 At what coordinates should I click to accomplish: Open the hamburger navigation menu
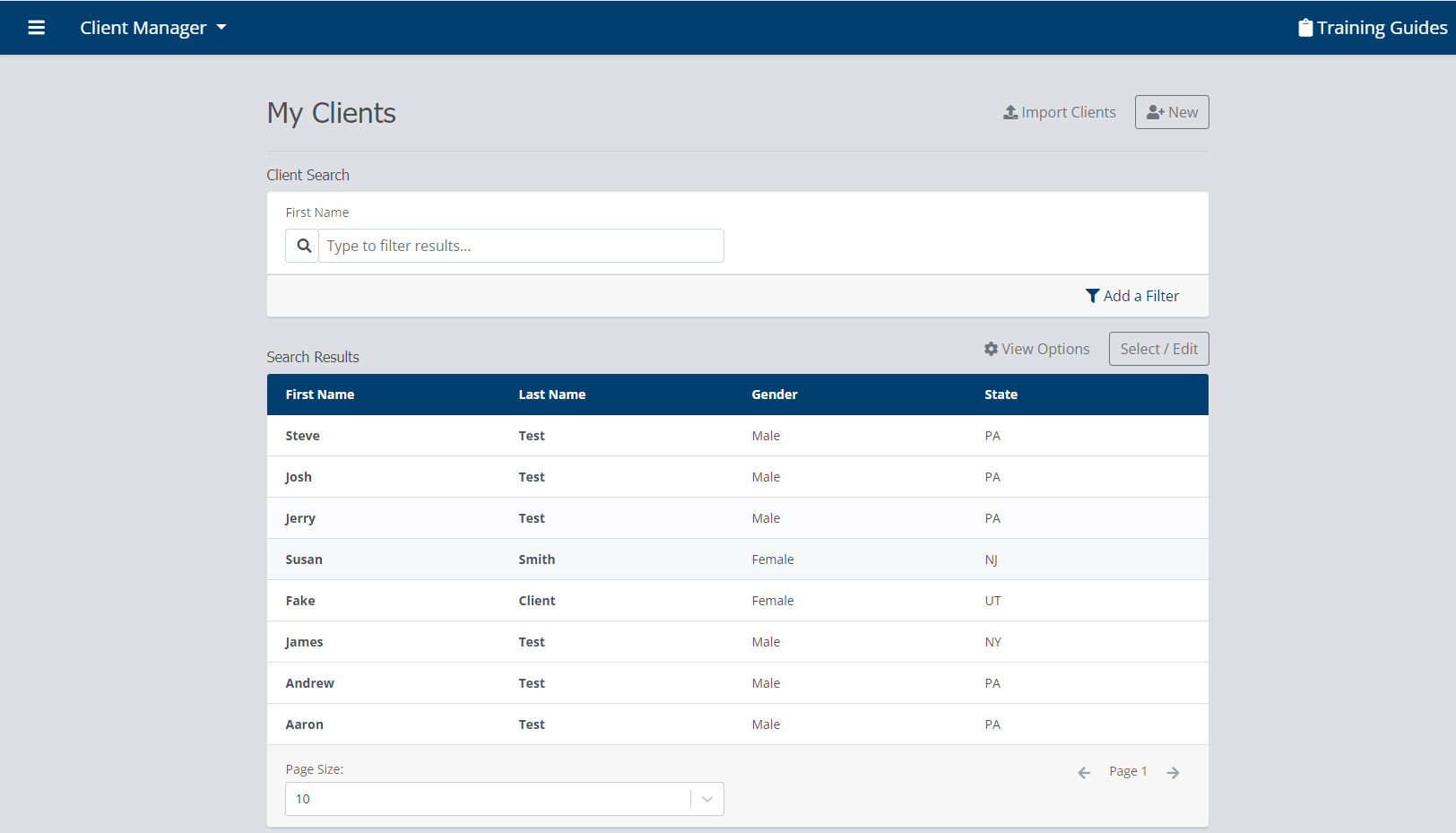36,28
